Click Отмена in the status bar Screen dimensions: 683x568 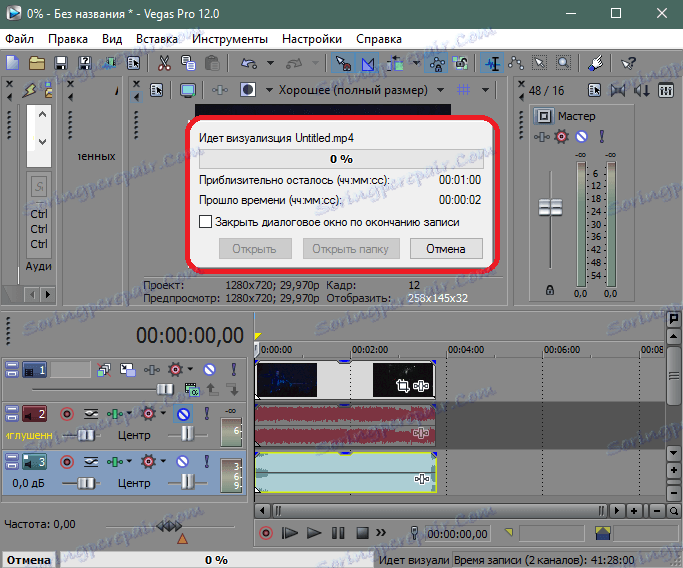point(29,560)
